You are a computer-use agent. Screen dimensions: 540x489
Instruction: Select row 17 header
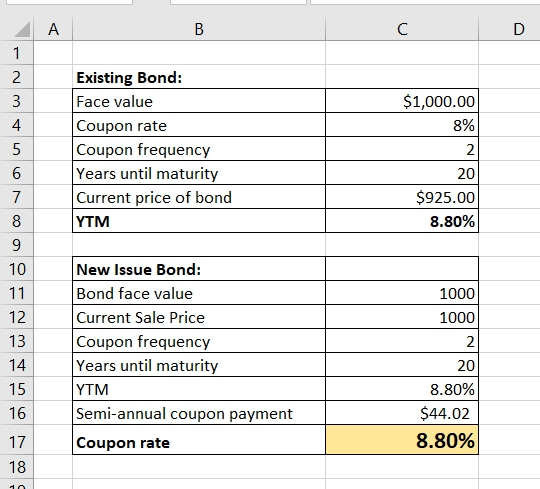coord(17,441)
